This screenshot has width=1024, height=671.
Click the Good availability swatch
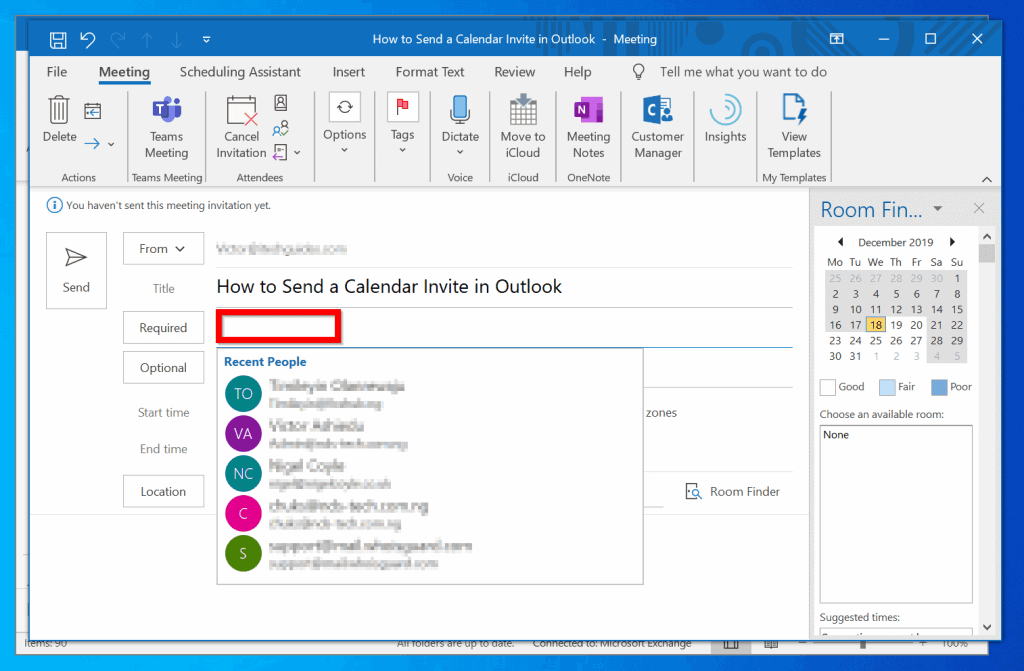tap(827, 387)
